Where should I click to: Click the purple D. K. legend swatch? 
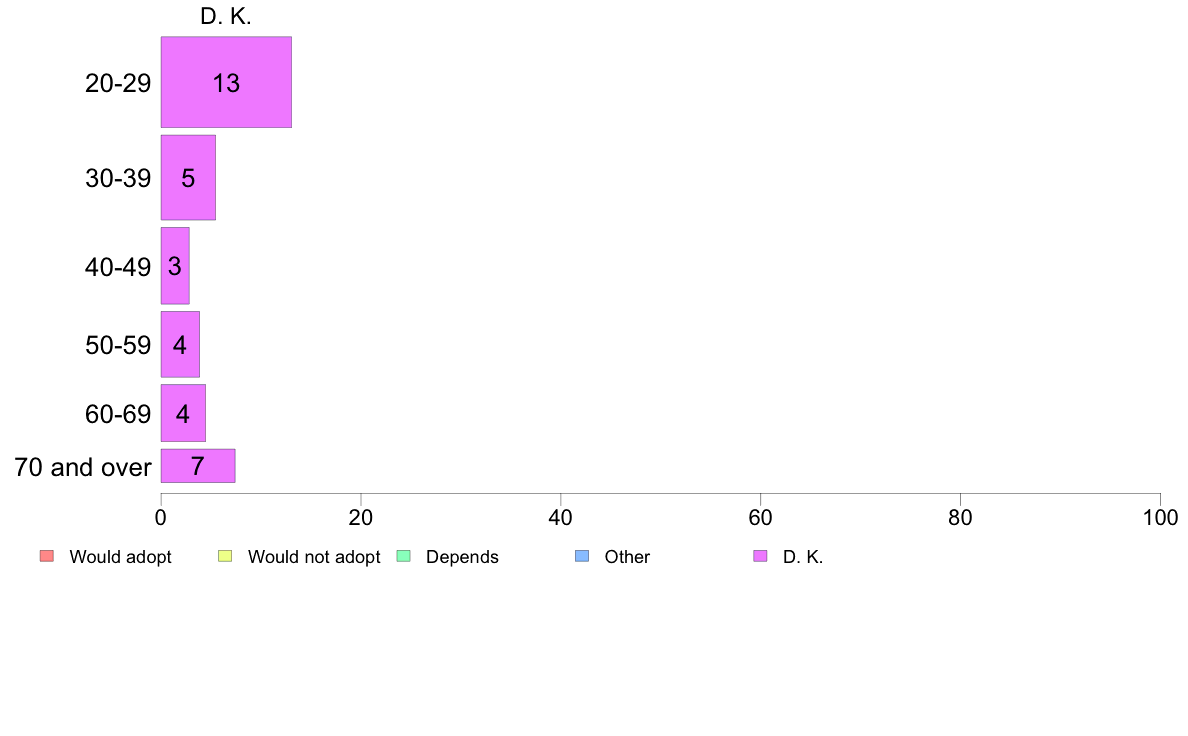(761, 556)
